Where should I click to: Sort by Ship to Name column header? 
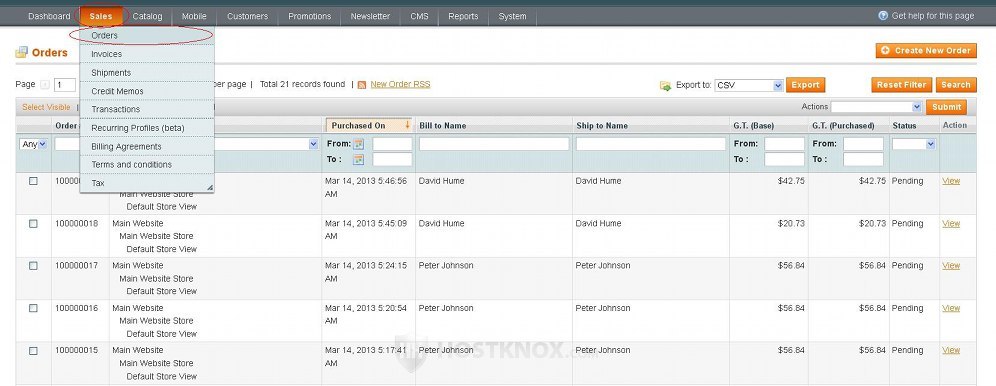coord(602,126)
